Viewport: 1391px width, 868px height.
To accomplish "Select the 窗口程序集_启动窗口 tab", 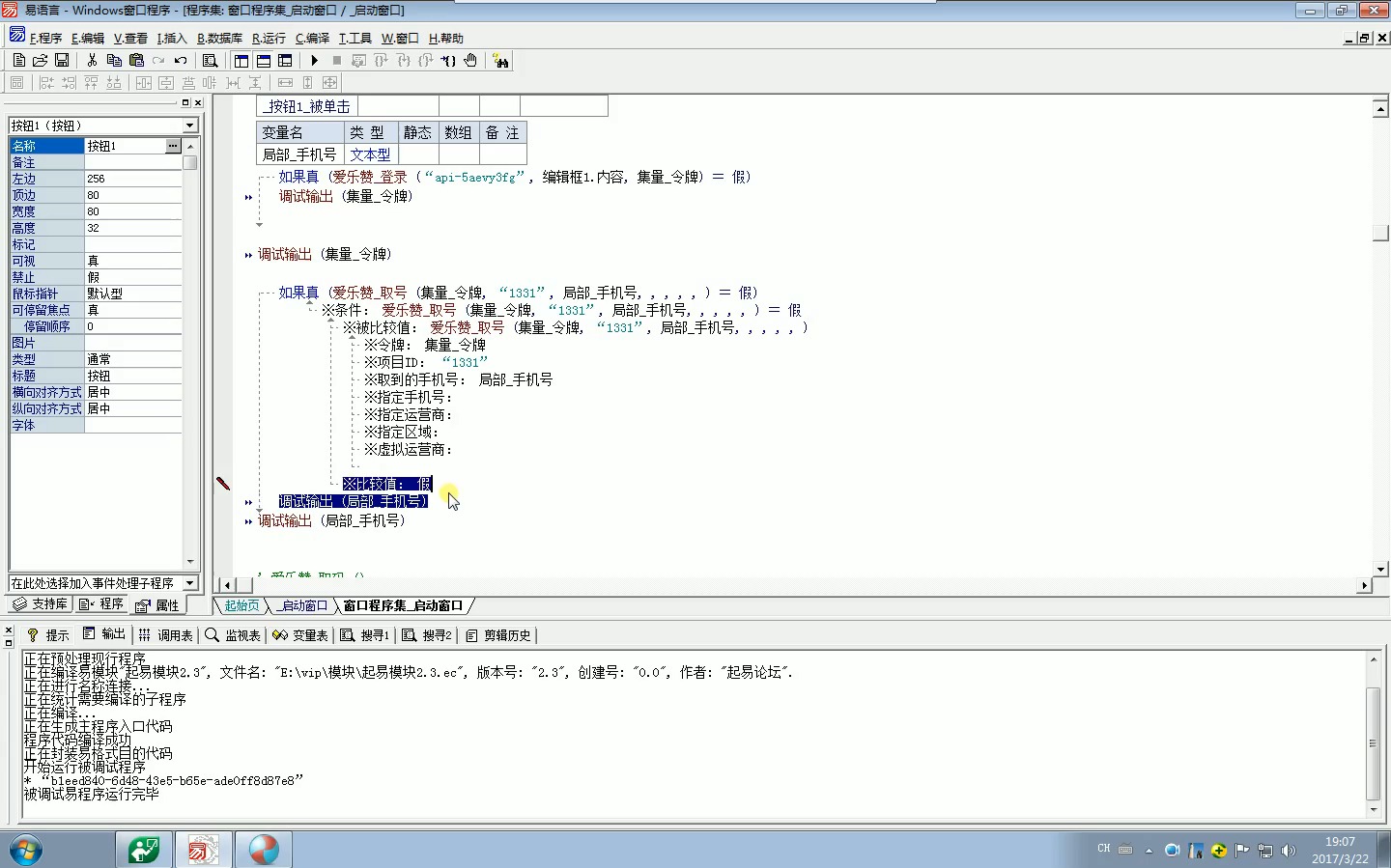I will (404, 605).
